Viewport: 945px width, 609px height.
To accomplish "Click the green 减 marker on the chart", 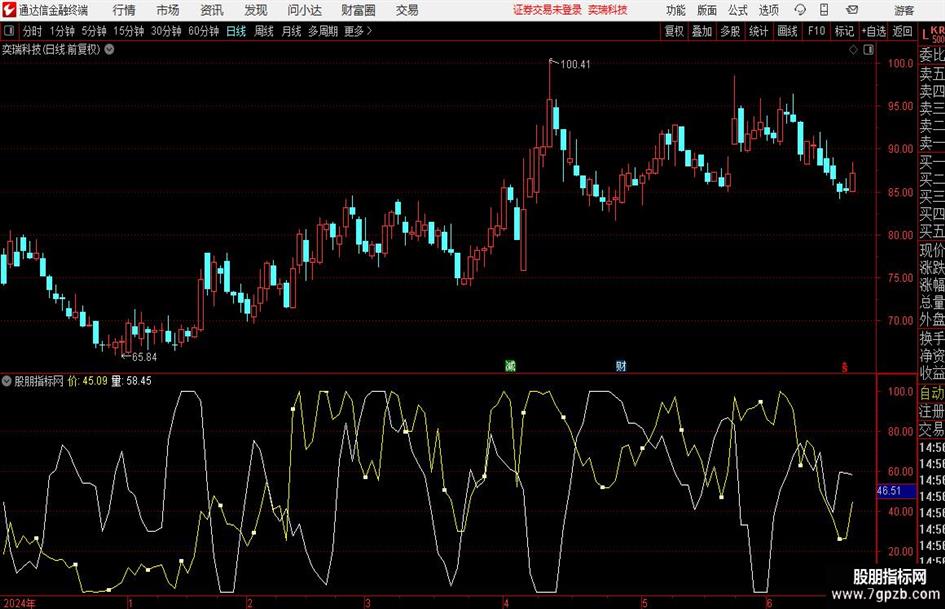I will pyautogui.click(x=510, y=365).
